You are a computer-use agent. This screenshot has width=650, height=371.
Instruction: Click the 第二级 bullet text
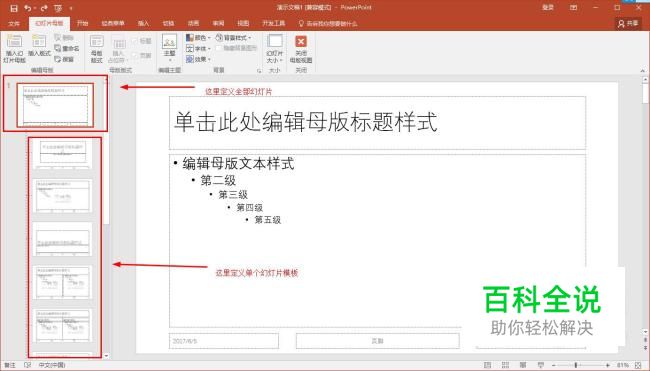point(218,180)
